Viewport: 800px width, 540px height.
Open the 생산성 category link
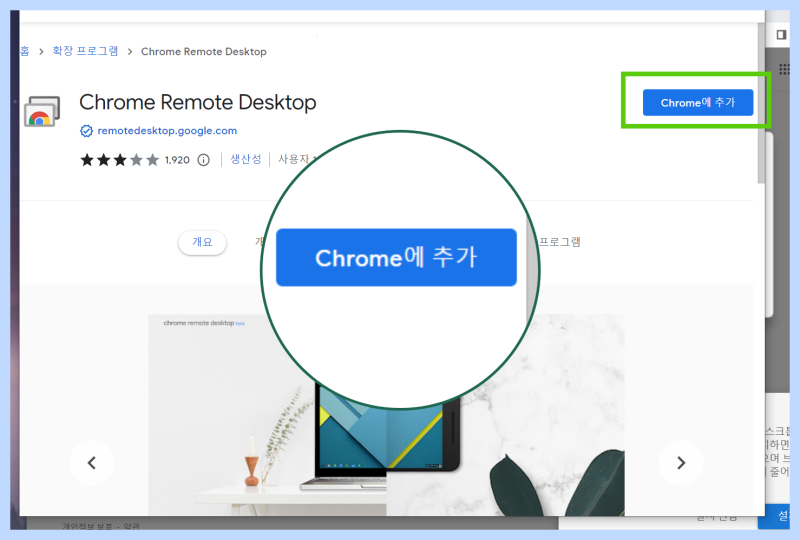245,159
